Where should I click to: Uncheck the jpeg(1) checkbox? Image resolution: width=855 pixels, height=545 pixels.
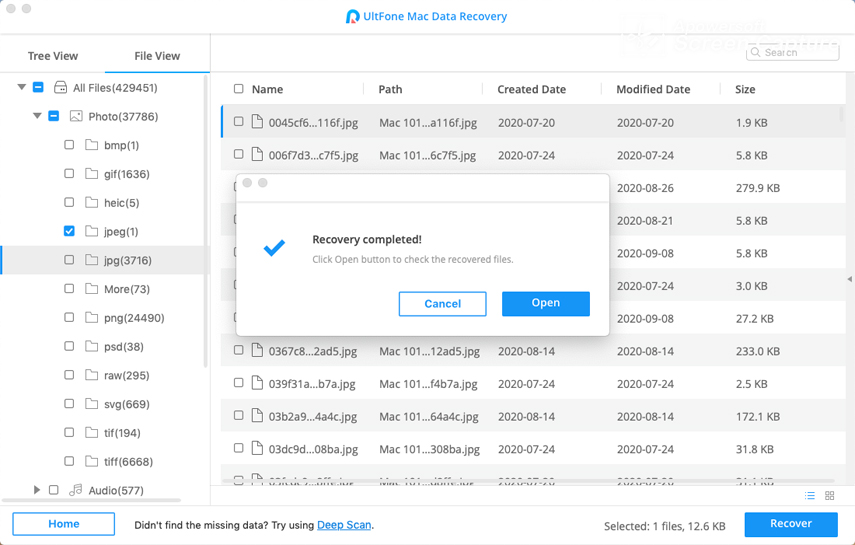(x=69, y=231)
